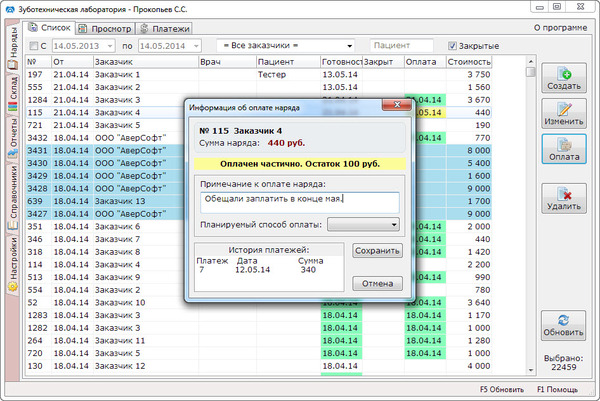Select row 555 Заказчик 2
This screenshot has width=600, height=401.
tap(259, 87)
